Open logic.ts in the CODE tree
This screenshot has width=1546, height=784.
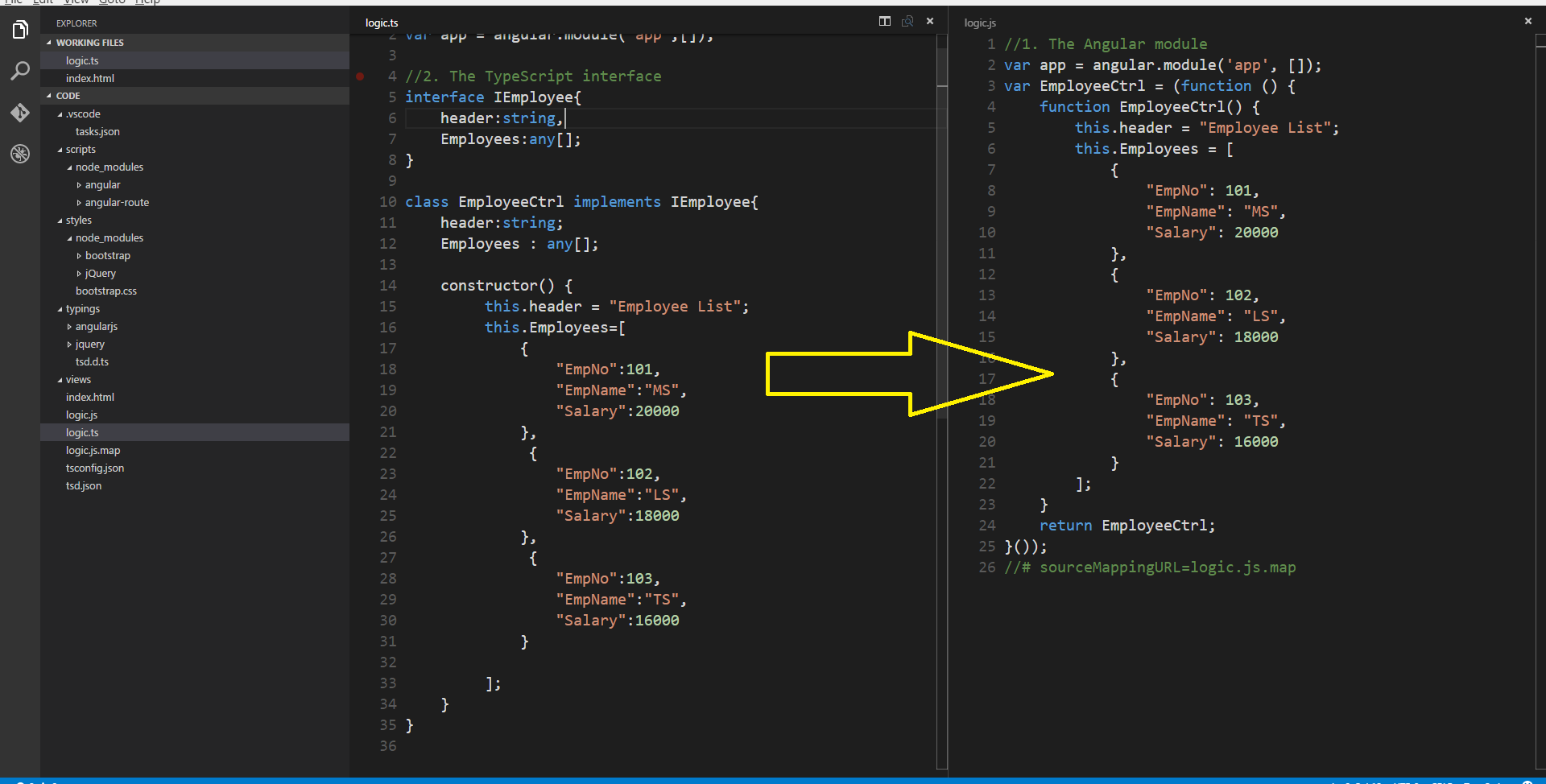point(195,432)
